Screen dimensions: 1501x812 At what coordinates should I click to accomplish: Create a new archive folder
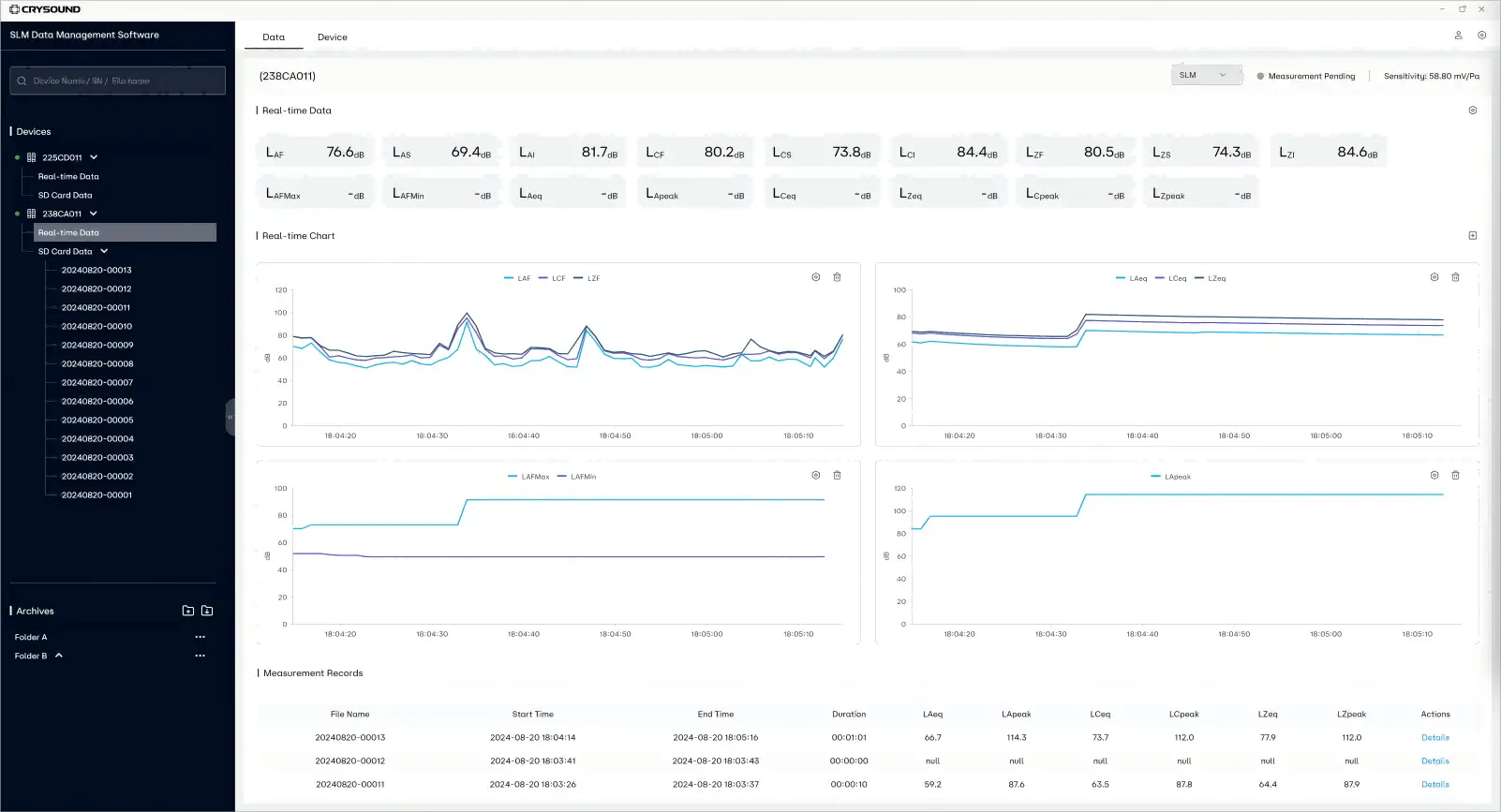[x=188, y=611]
